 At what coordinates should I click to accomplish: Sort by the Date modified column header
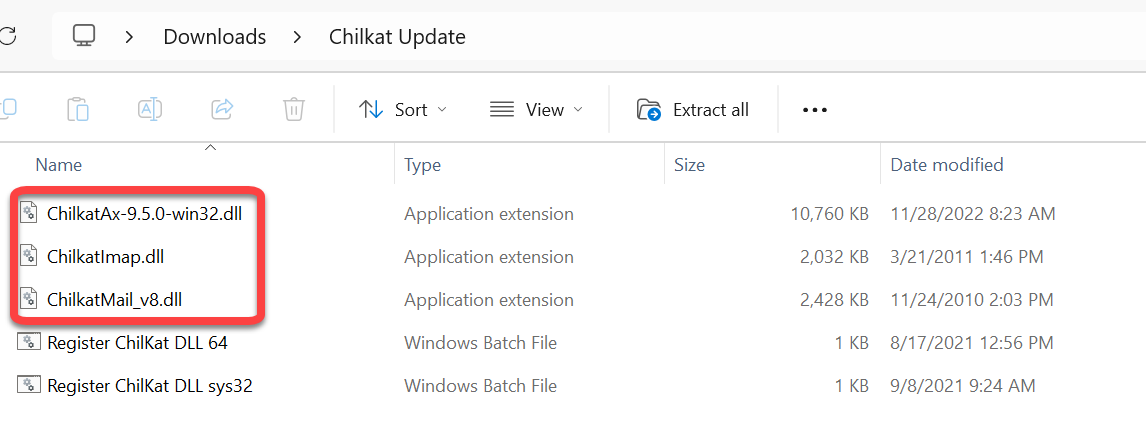(x=946, y=165)
